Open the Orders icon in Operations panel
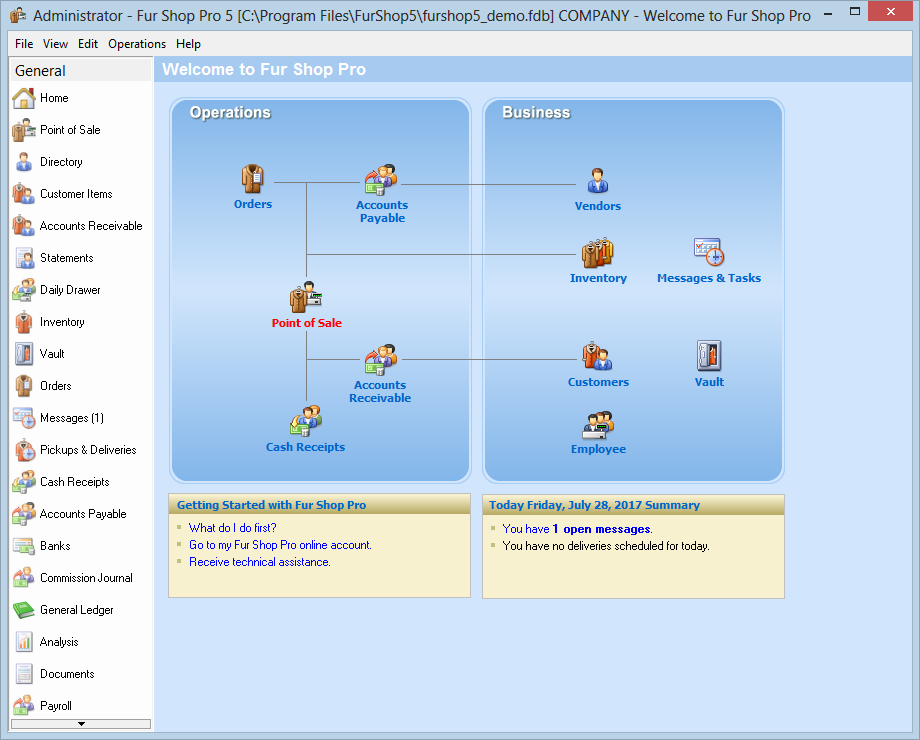Image resolution: width=920 pixels, height=740 pixels. [253, 180]
